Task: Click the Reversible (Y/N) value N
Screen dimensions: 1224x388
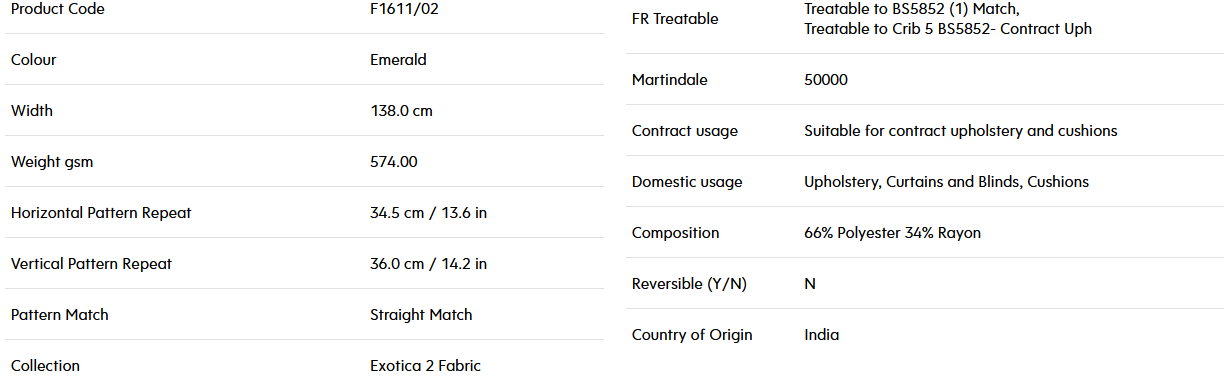Action: click(x=810, y=284)
